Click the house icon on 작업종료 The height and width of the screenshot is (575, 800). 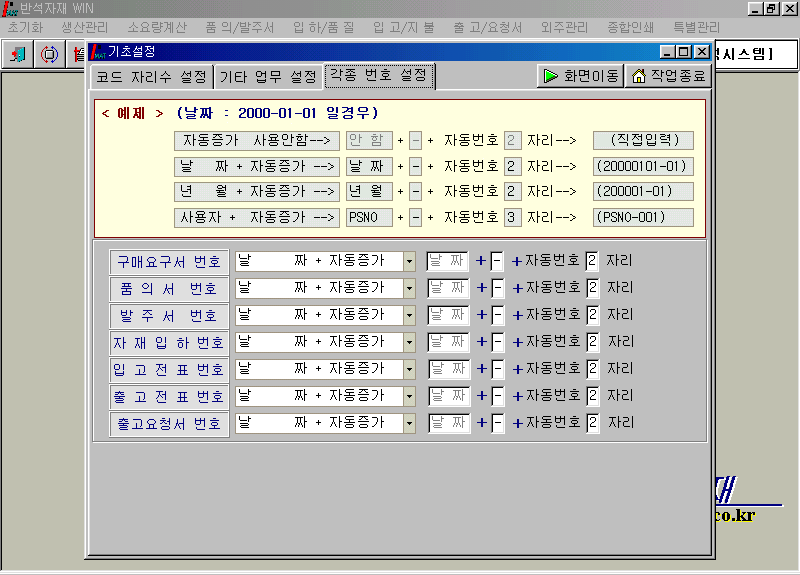[638, 76]
